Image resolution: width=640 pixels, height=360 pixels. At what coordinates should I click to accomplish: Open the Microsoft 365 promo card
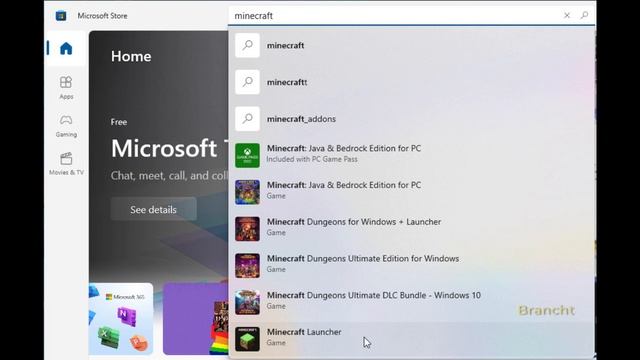[121, 319]
